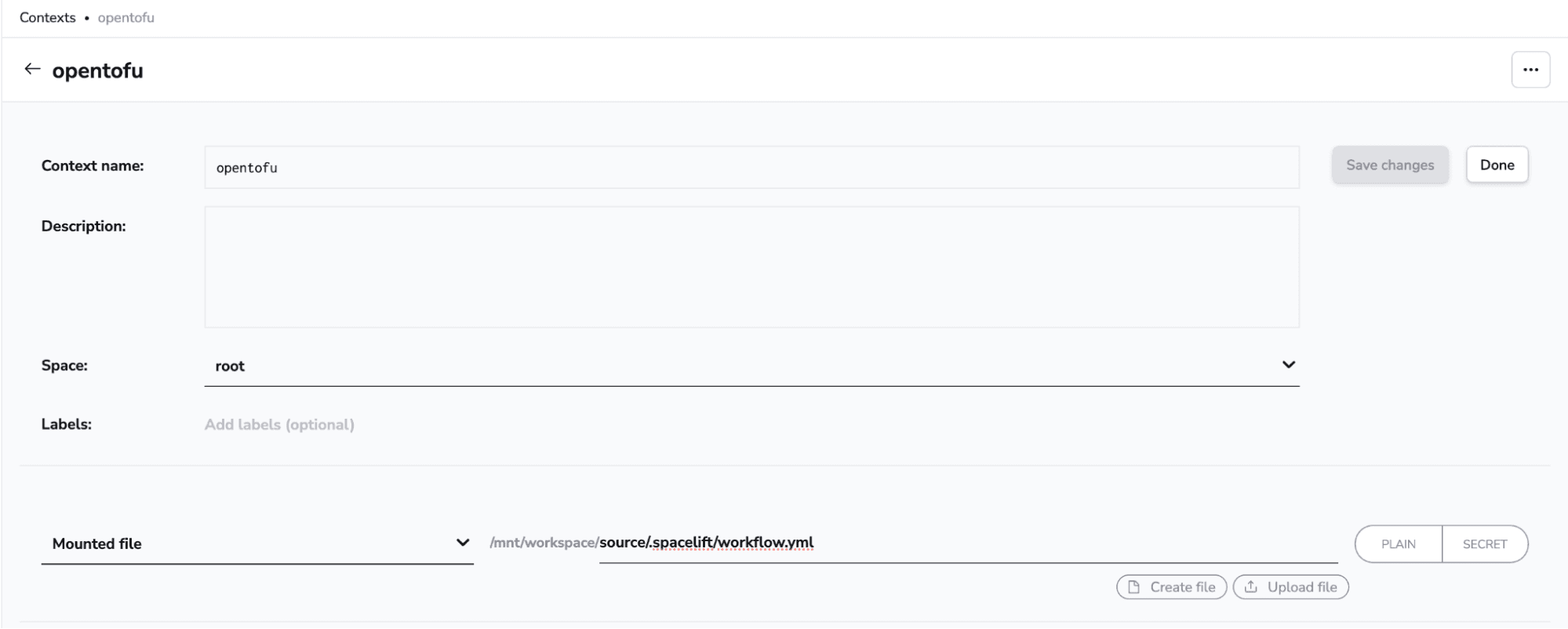Edit the Context name field

751,167
